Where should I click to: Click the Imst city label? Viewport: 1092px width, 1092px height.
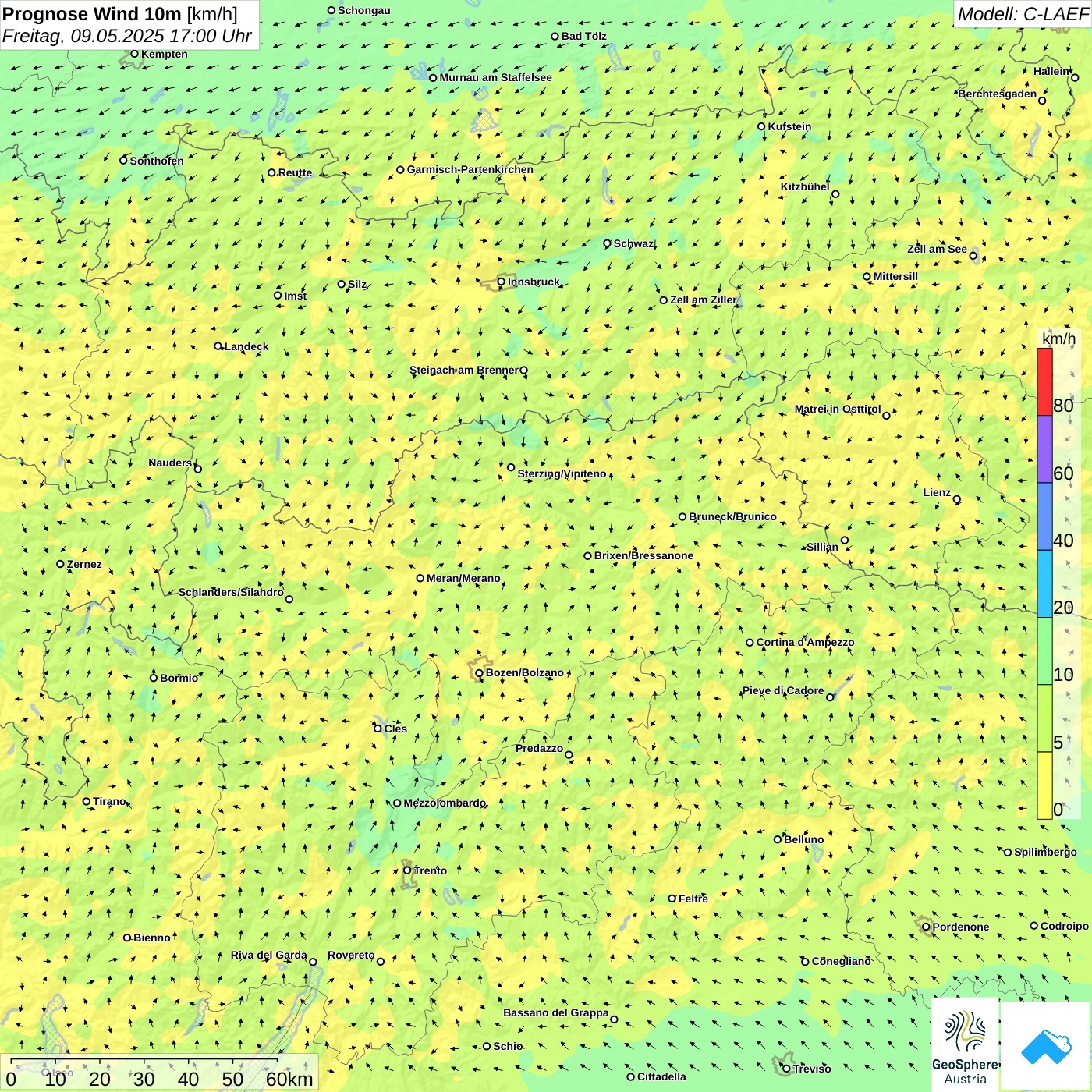(295, 296)
